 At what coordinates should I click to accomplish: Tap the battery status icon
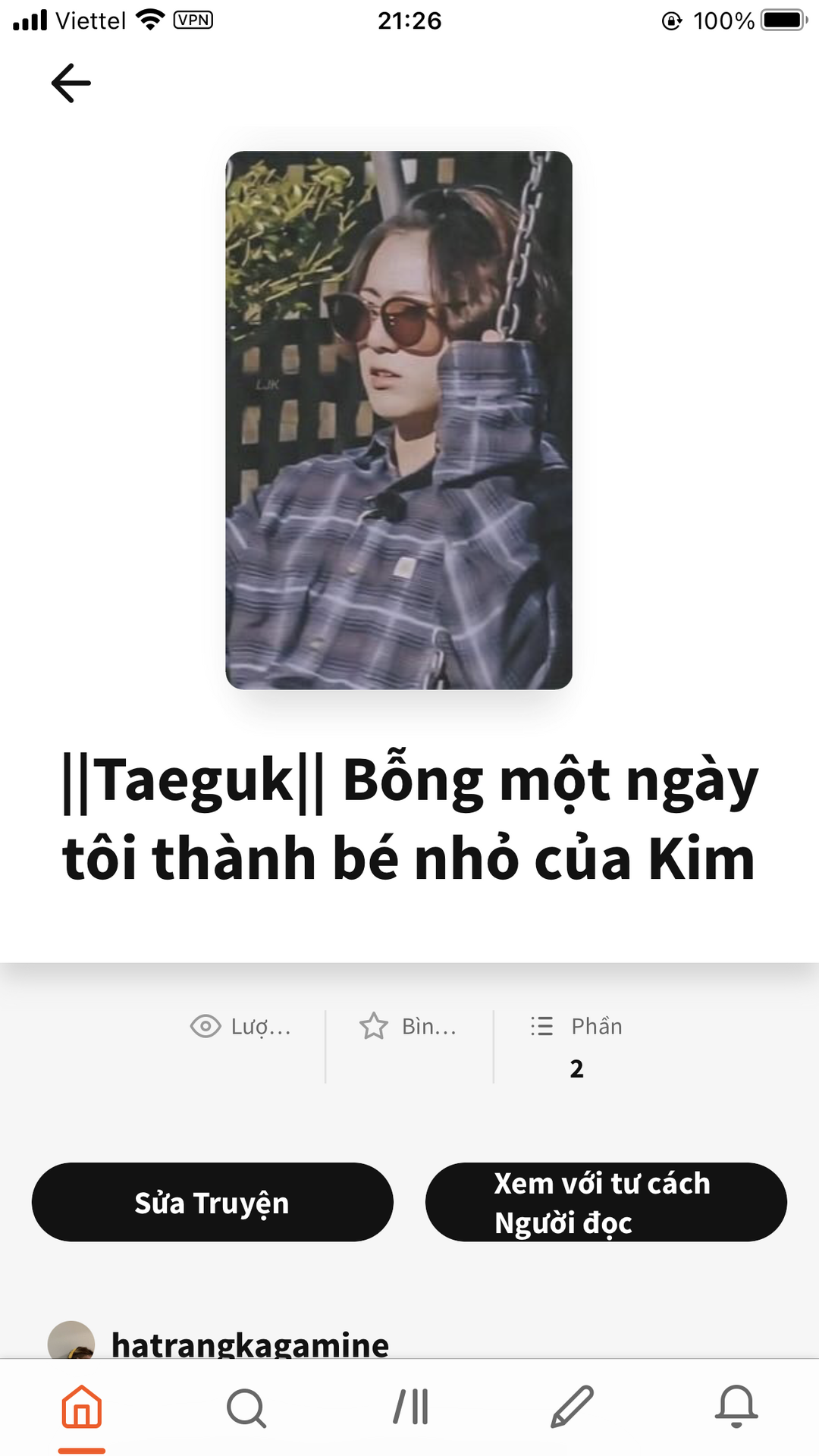coord(785,20)
